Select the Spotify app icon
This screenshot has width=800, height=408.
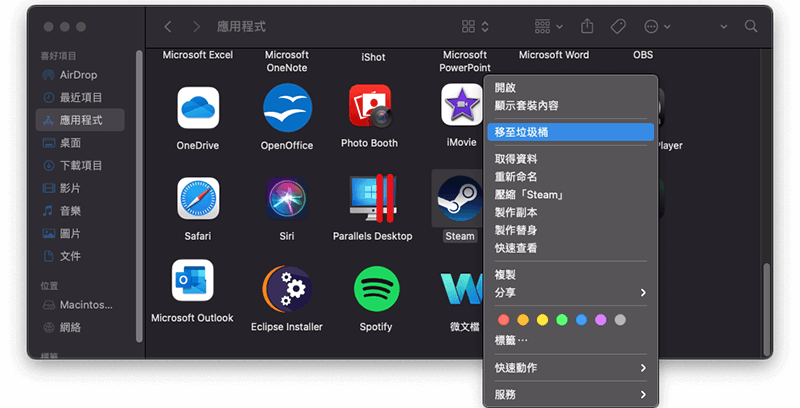pos(377,289)
